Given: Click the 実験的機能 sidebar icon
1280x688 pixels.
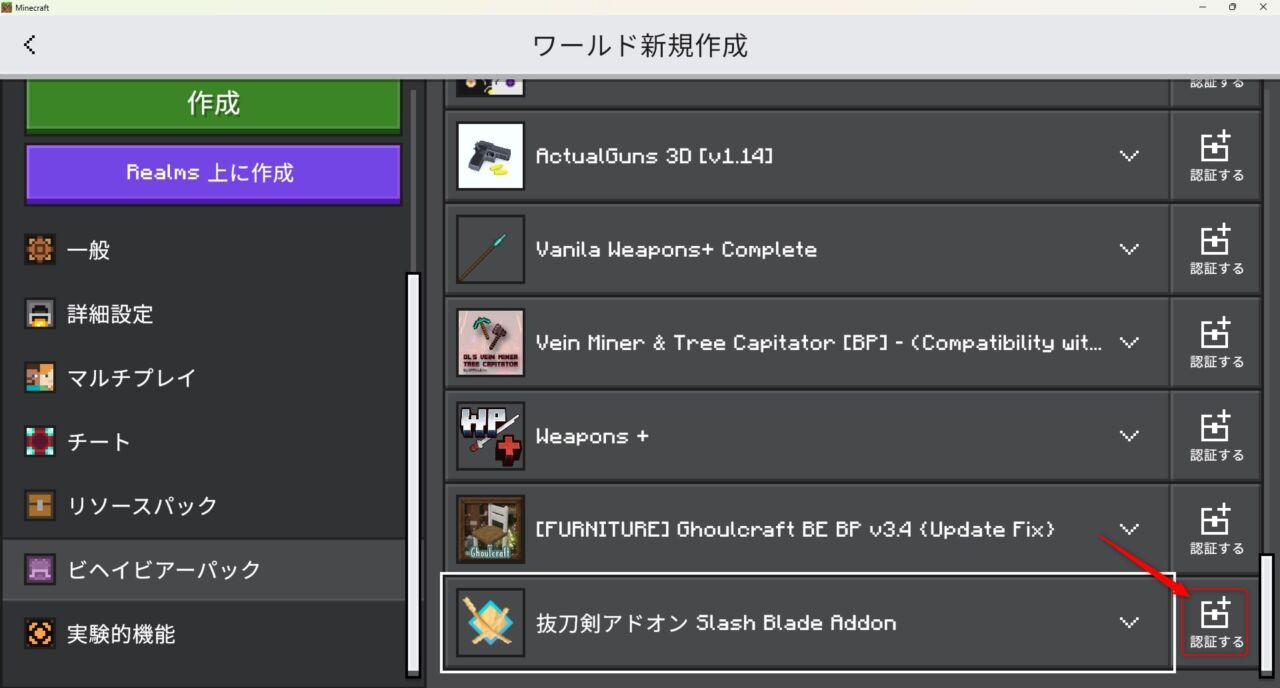Looking at the screenshot, I should [x=39, y=633].
